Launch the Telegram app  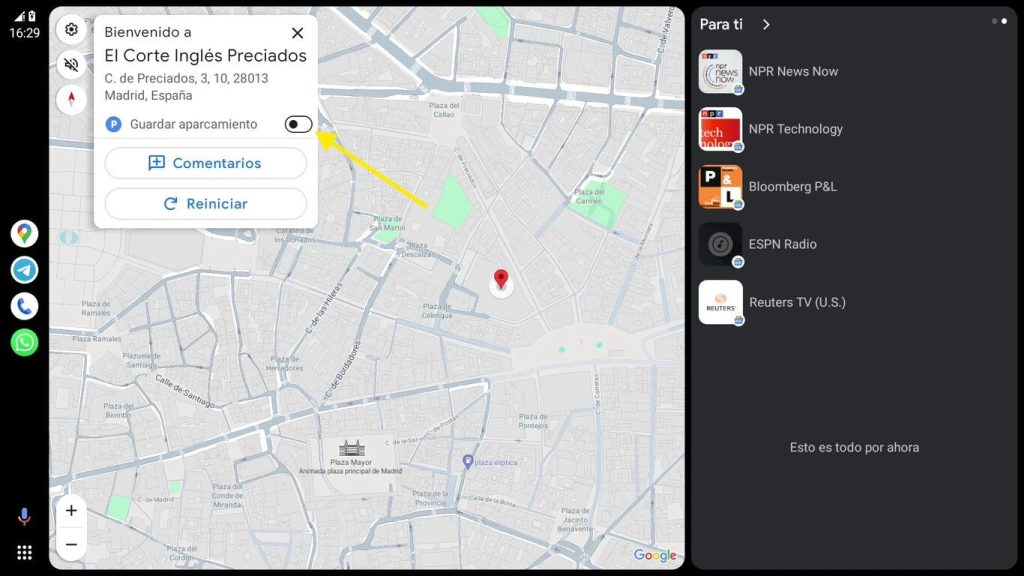pyautogui.click(x=24, y=270)
